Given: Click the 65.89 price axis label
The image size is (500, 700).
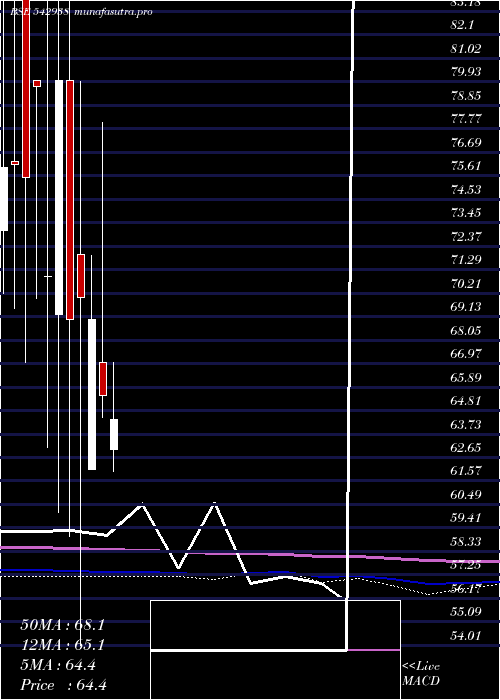Looking at the screenshot, I should [x=466, y=378].
